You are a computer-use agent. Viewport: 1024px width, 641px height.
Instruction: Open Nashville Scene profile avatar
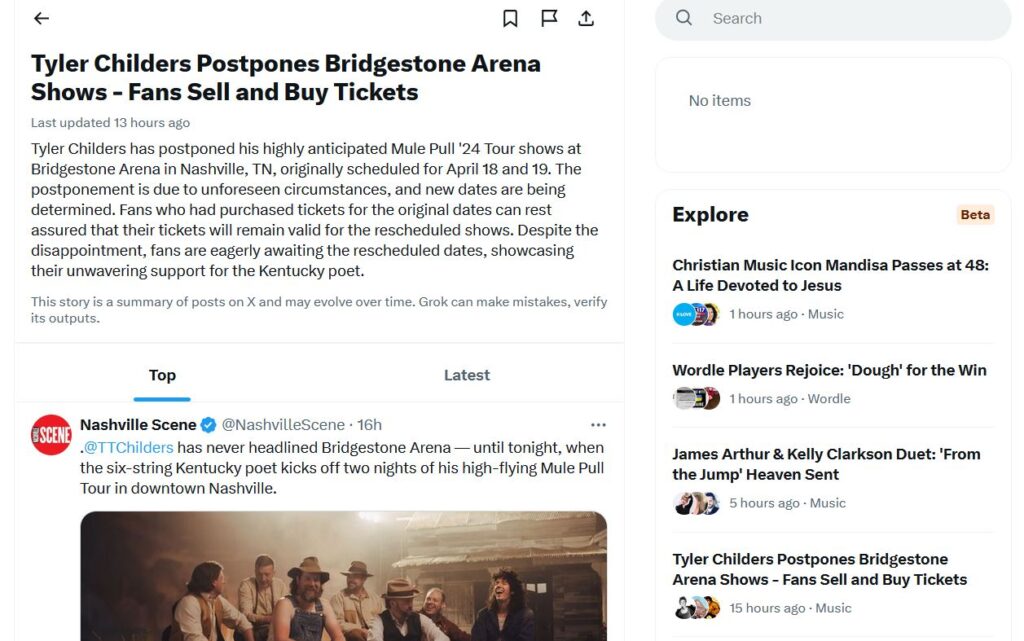point(51,435)
